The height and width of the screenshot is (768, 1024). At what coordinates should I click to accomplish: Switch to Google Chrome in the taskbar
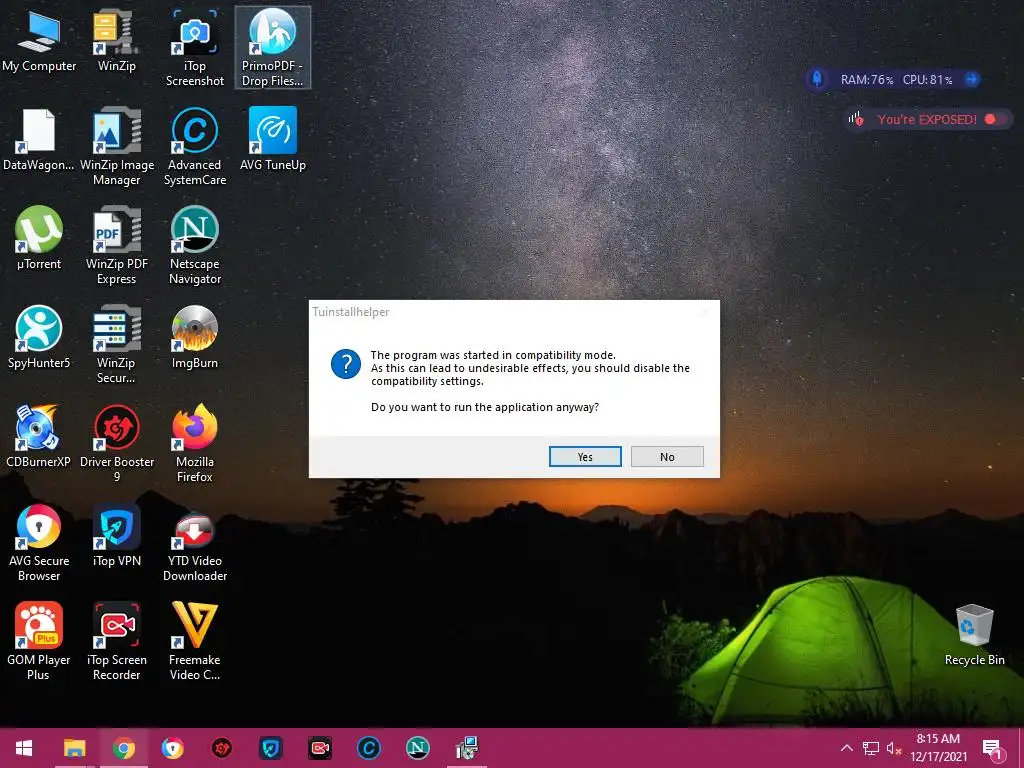click(123, 748)
